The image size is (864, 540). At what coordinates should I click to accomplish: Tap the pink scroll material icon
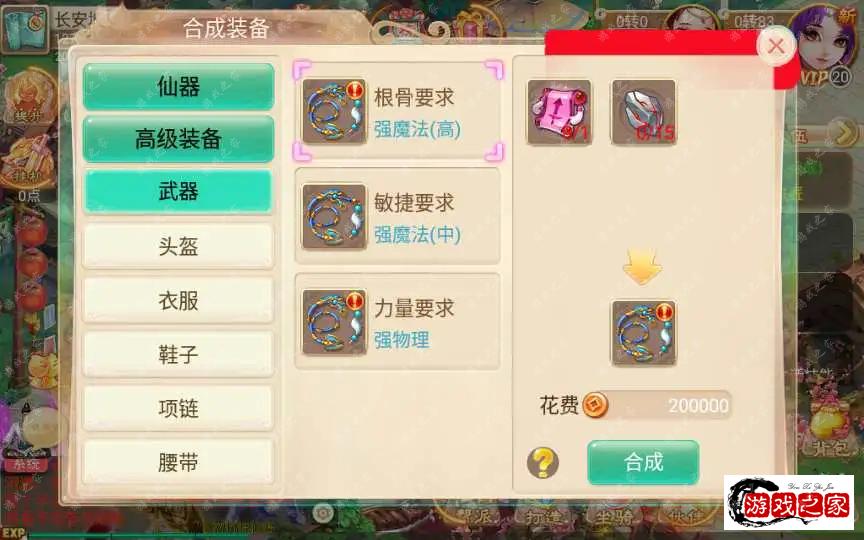(x=559, y=112)
